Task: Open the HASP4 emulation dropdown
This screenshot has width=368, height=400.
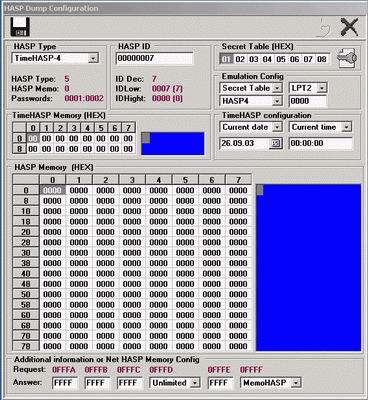Action: pos(277,101)
